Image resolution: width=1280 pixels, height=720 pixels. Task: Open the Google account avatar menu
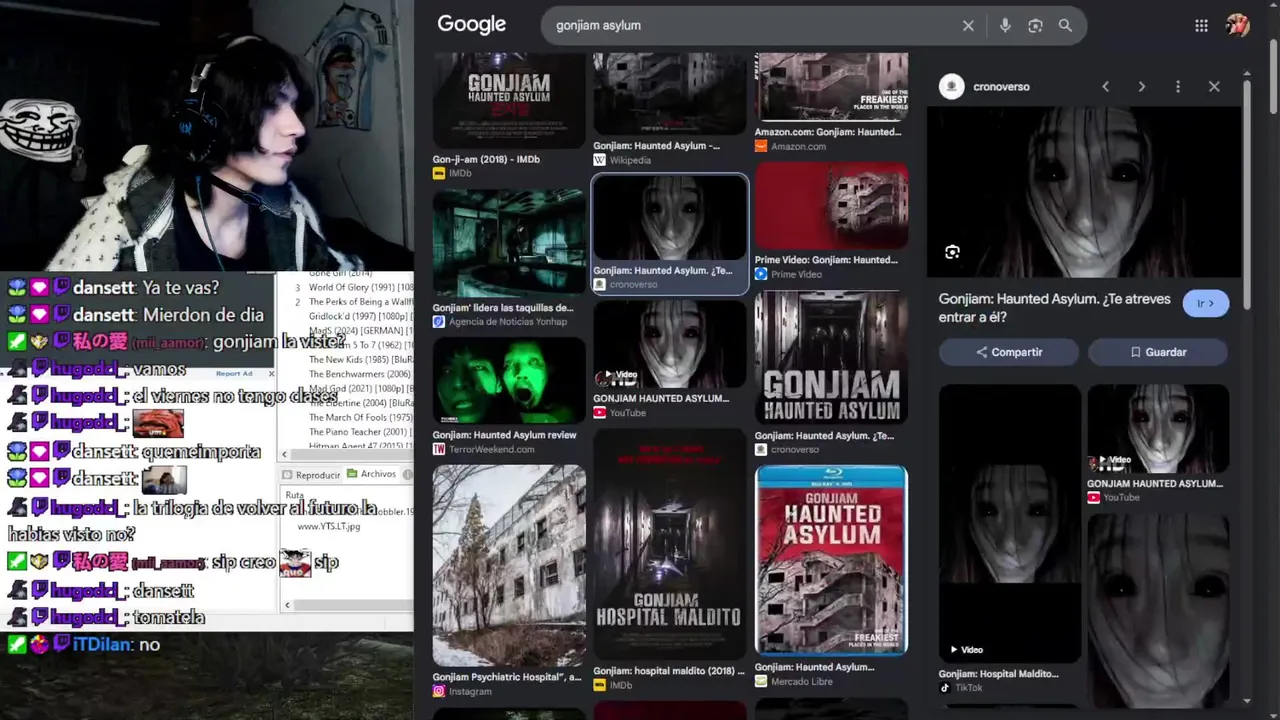pos(1237,26)
